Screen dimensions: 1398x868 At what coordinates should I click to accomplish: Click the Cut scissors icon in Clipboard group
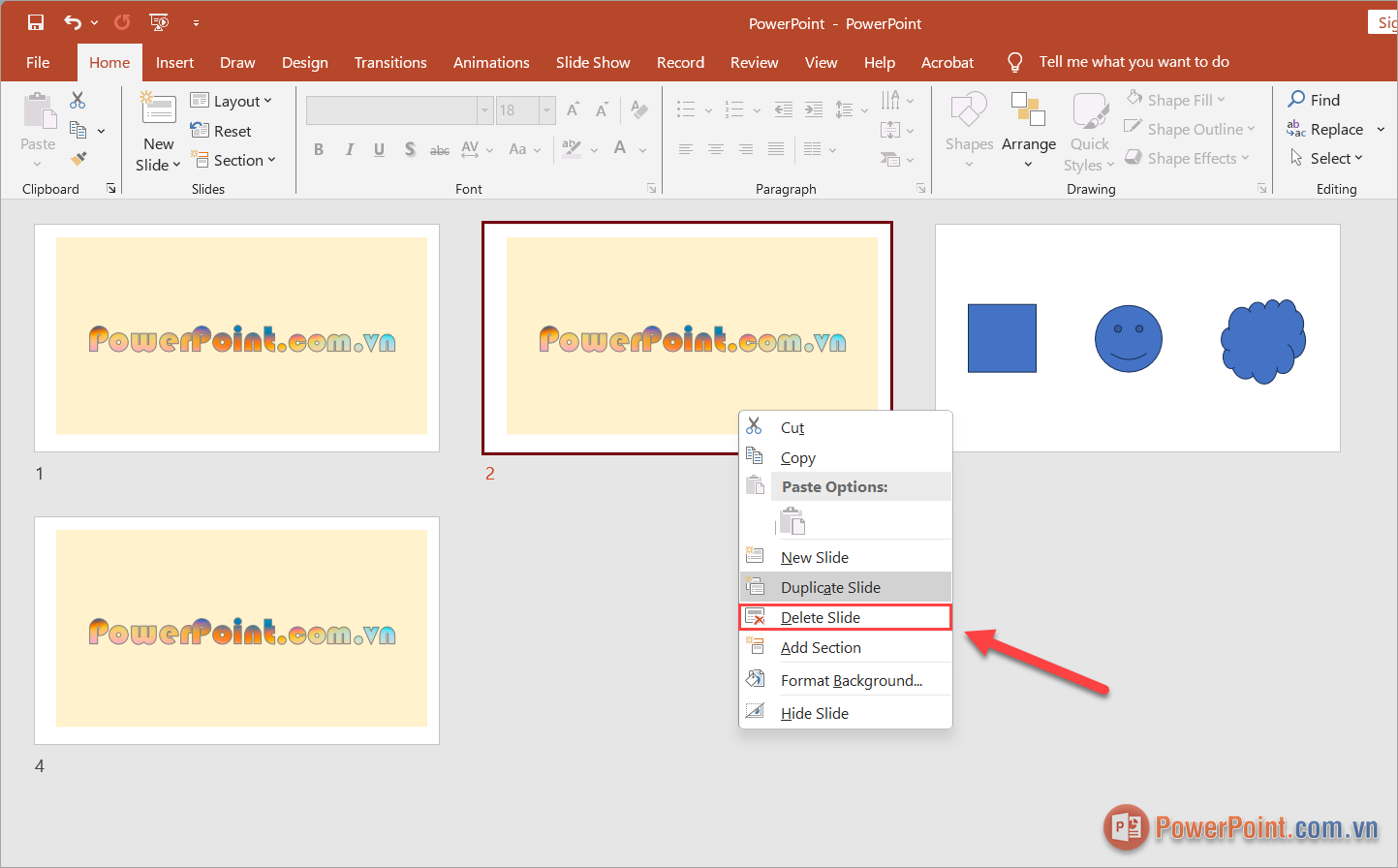[78, 100]
